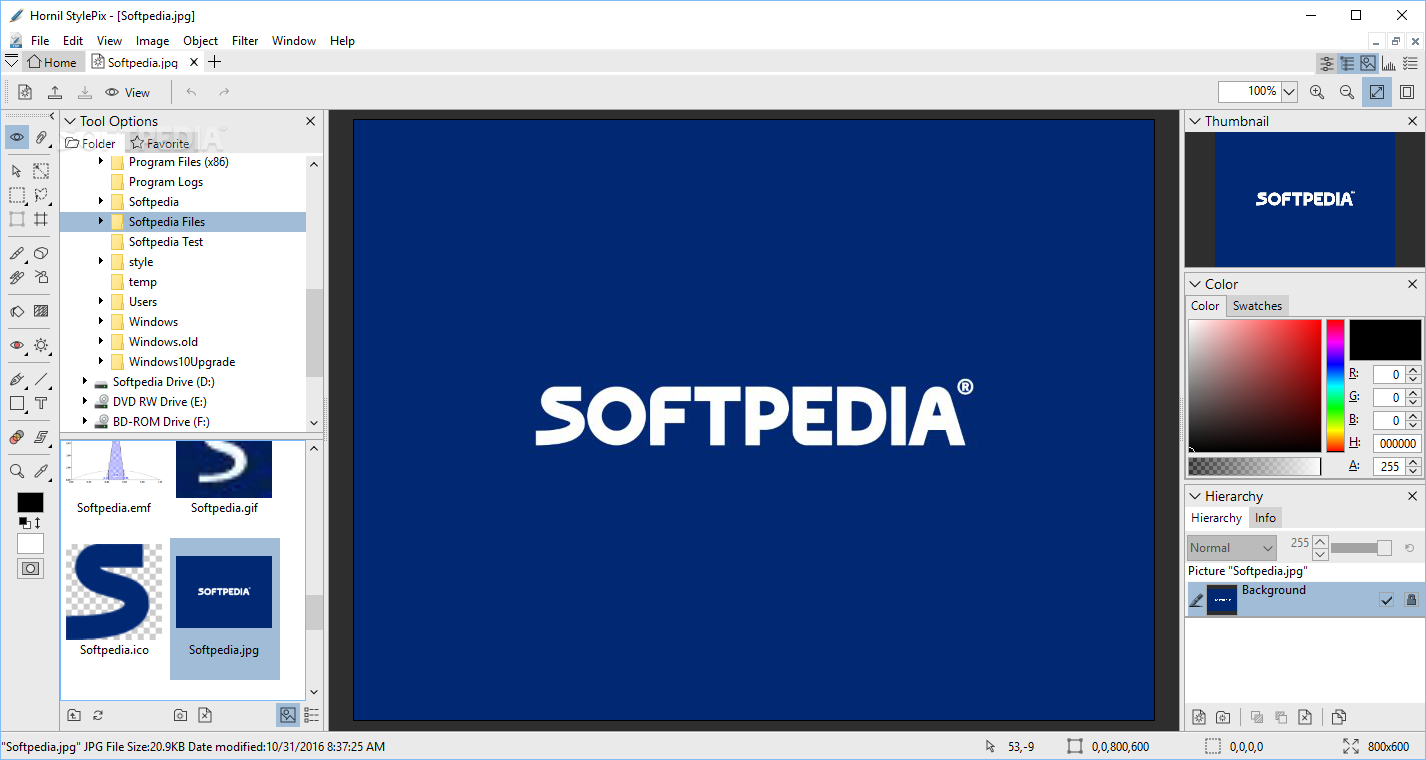The height and width of the screenshot is (760, 1426).
Task: Toggle the actual size frame view button
Action: coord(1407,92)
